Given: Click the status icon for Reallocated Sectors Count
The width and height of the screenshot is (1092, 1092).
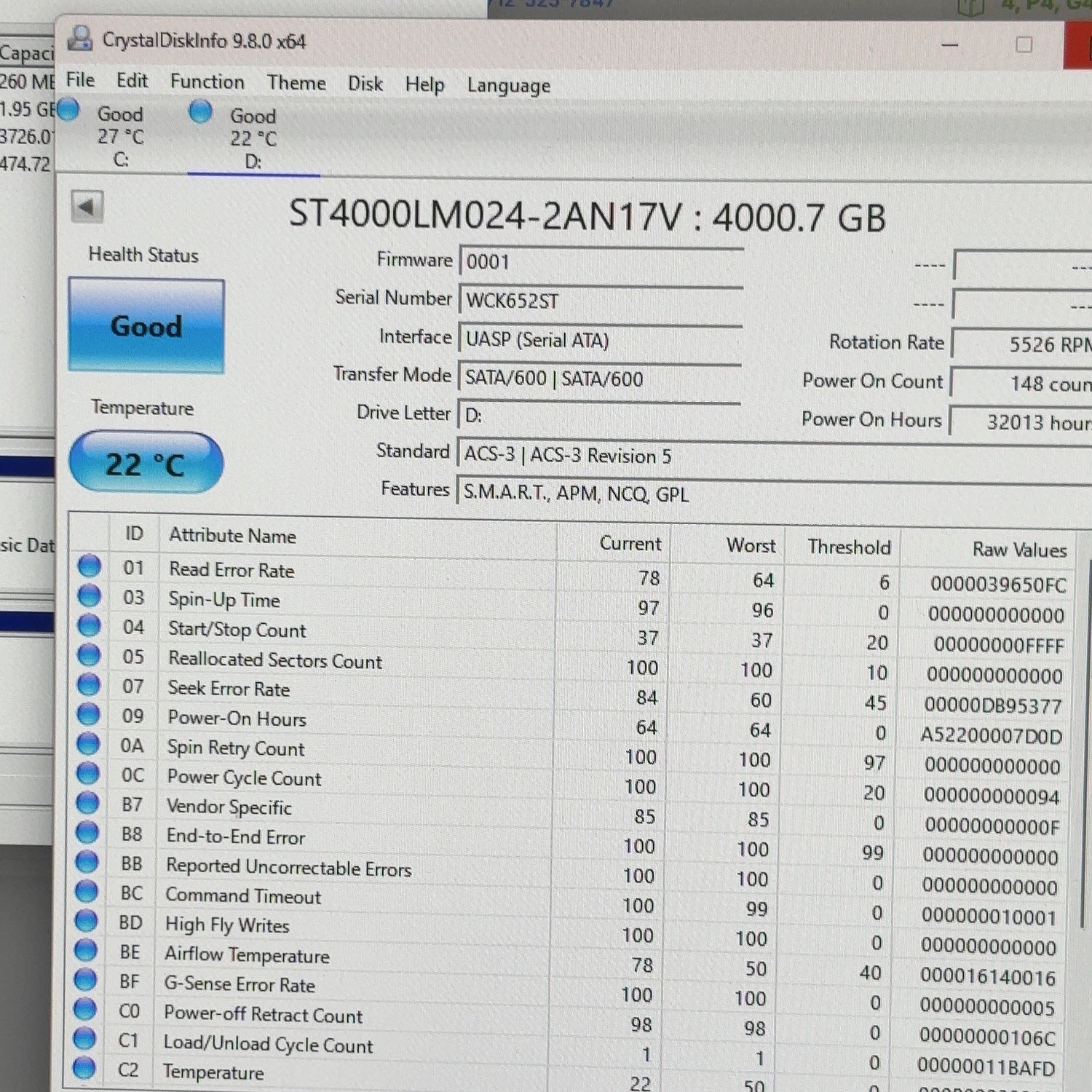Looking at the screenshot, I should 89,654.
